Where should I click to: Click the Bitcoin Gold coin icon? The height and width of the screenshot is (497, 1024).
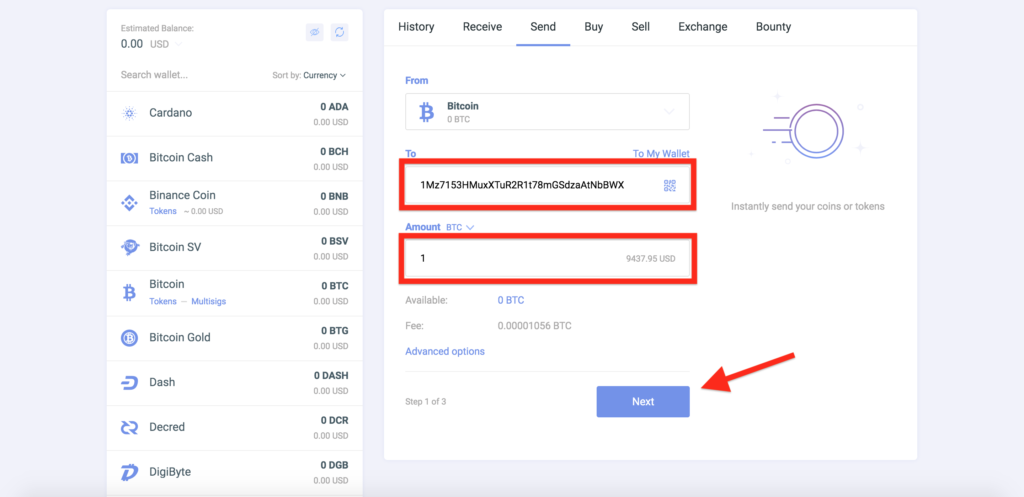click(x=129, y=338)
